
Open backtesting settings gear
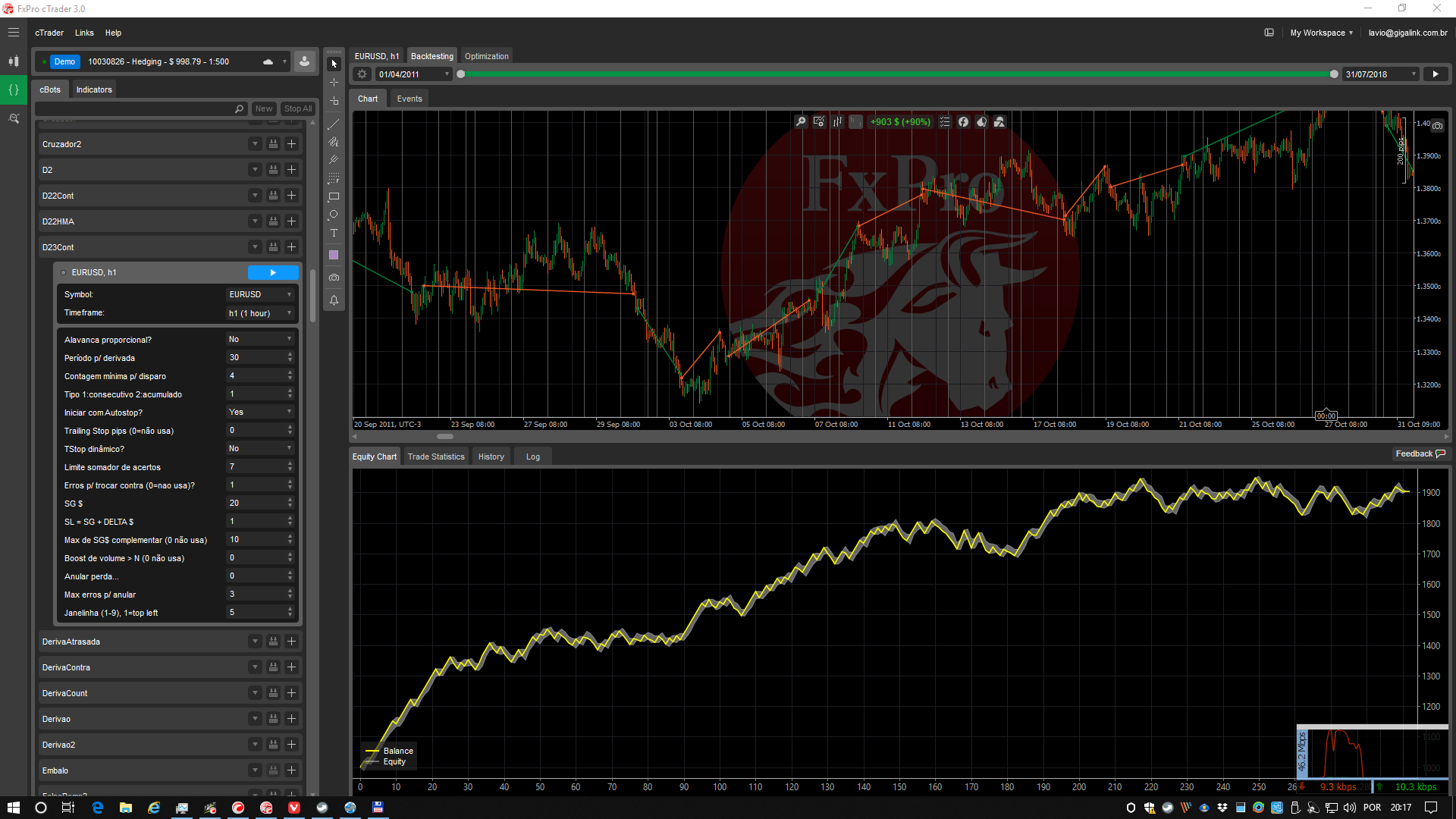pos(362,74)
